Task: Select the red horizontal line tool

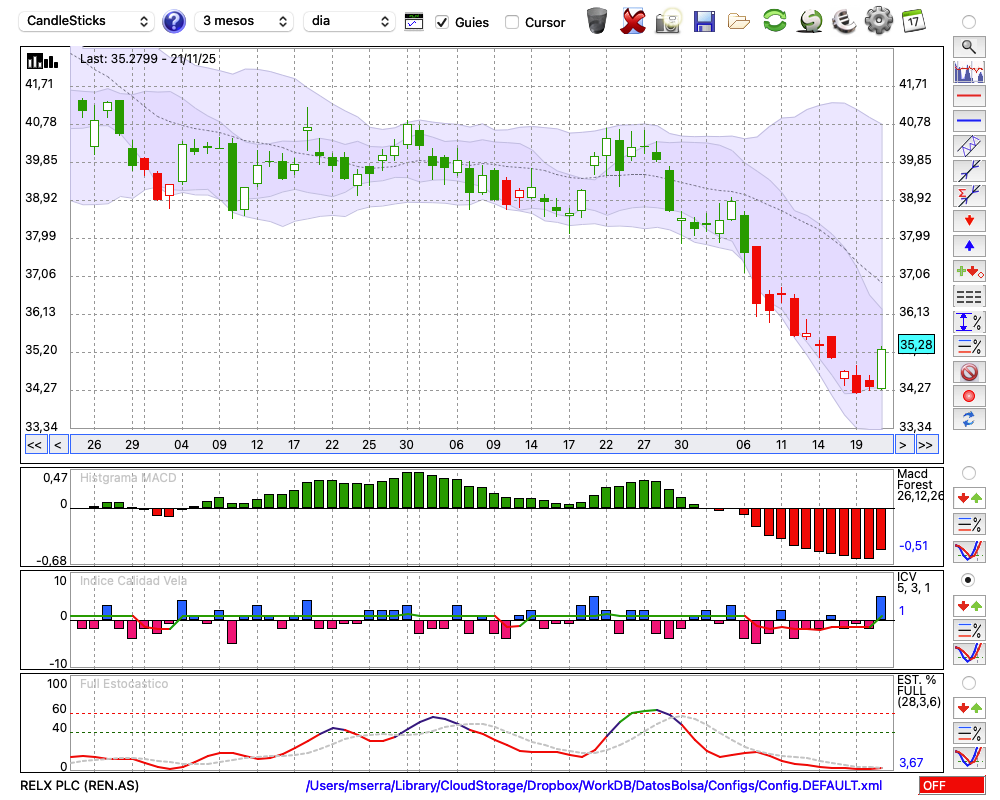Action: click(x=969, y=96)
